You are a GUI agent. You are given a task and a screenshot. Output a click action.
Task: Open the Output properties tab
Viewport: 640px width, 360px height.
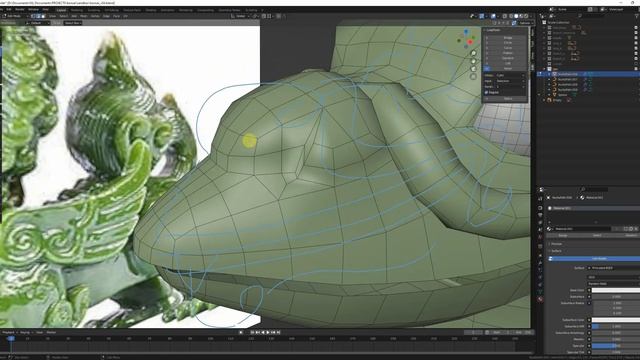(x=540, y=215)
